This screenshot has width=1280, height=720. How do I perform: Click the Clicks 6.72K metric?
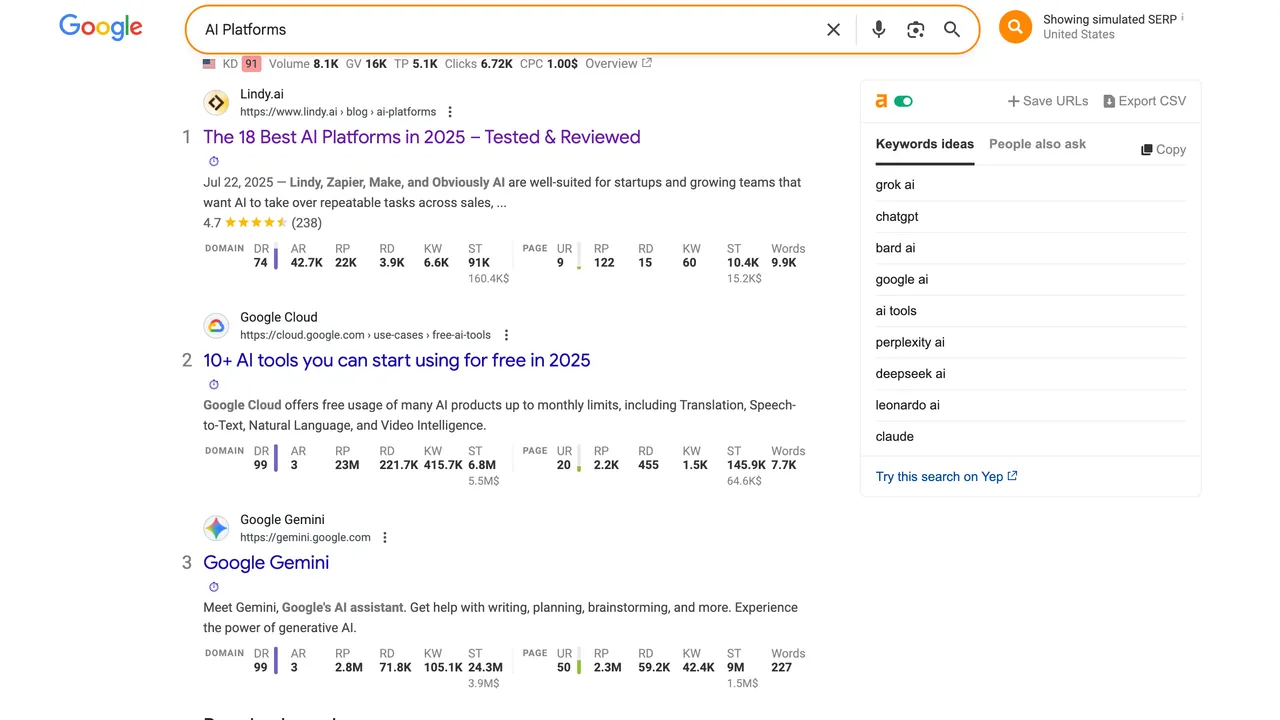(479, 63)
